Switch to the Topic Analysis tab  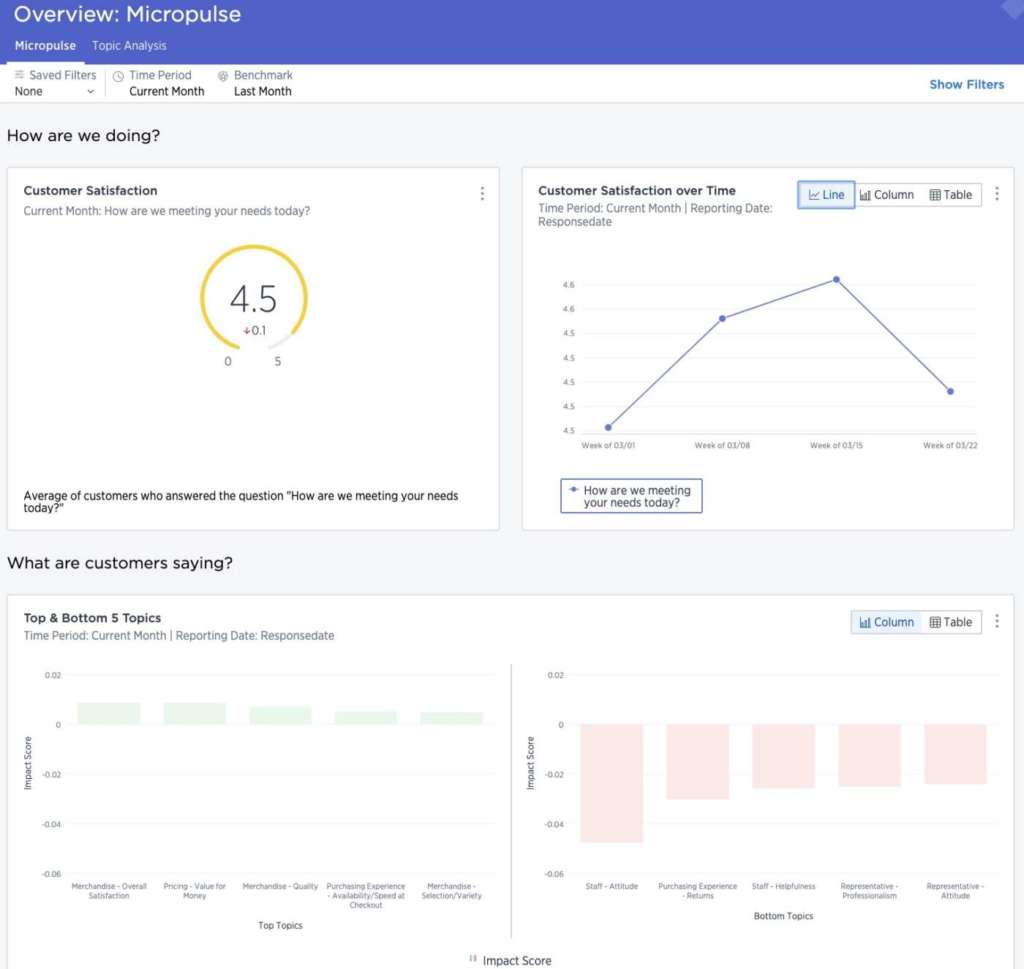(129, 46)
